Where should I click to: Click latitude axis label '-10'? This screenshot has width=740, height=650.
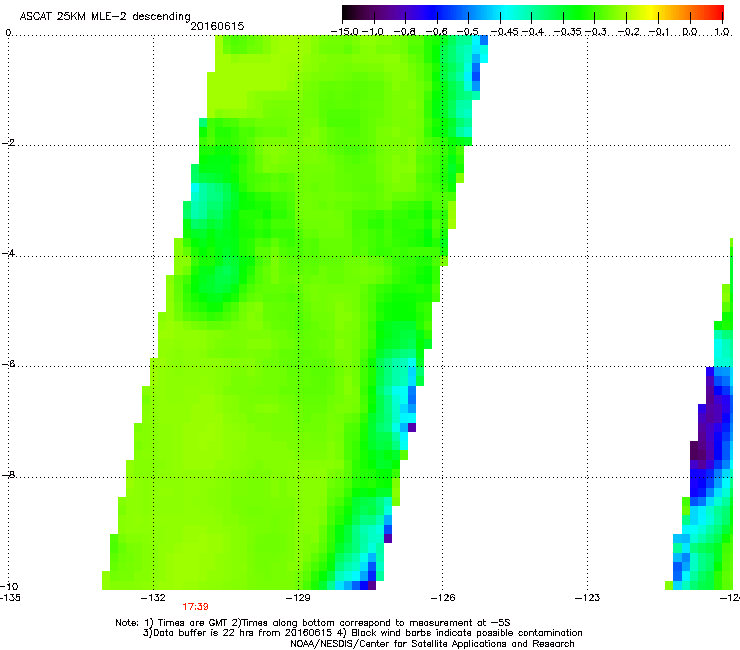[x=9, y=586]
